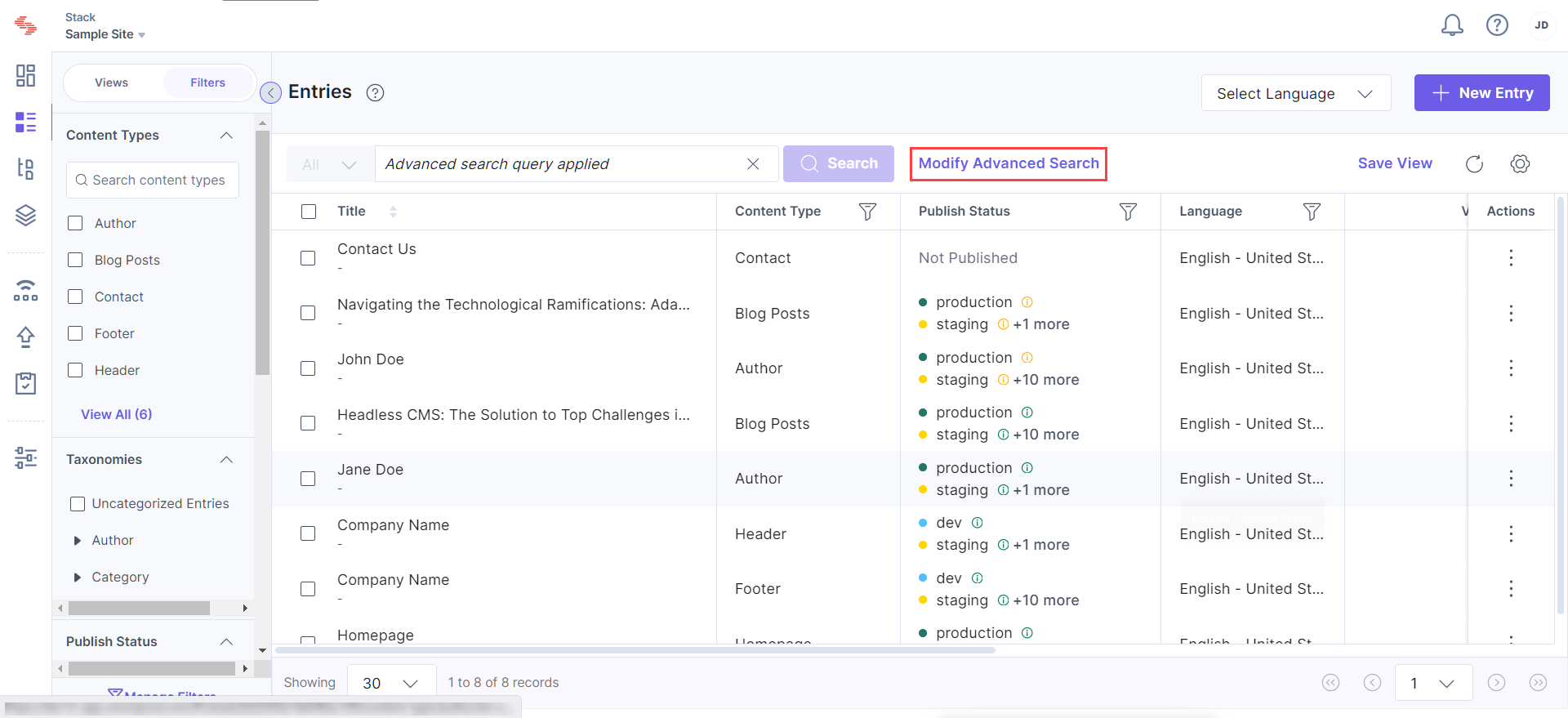
Task: Select all entries with header checkbox
Action: tap(309, 212)
